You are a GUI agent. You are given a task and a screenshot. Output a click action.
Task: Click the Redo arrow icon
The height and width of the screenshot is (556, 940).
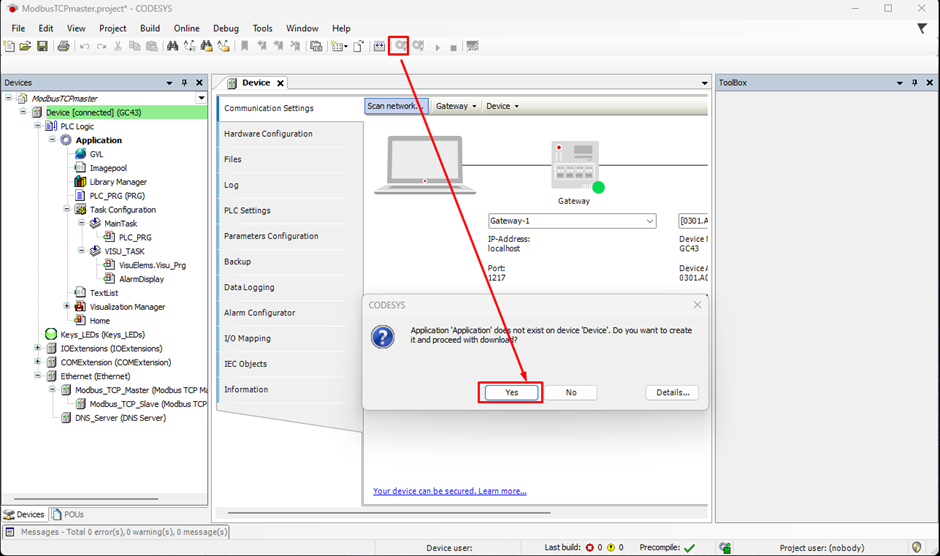(101, 46)
